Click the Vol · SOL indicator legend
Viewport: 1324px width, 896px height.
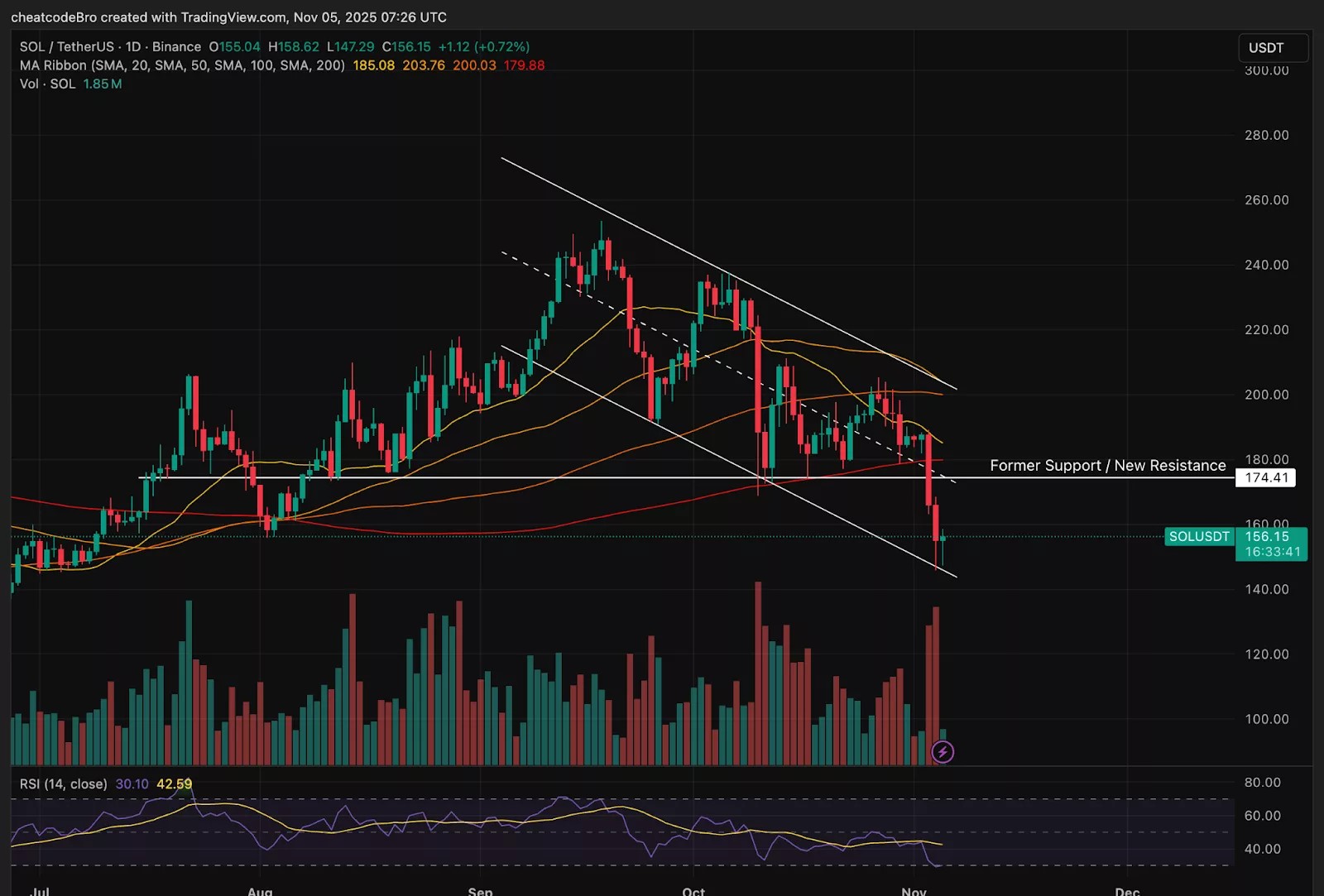coord(47,84)
